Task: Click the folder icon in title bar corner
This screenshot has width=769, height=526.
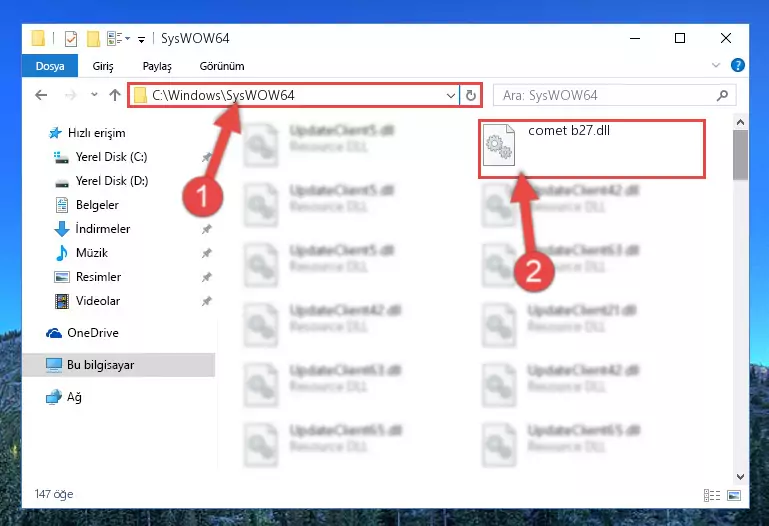Action: (x=38, y=38)
